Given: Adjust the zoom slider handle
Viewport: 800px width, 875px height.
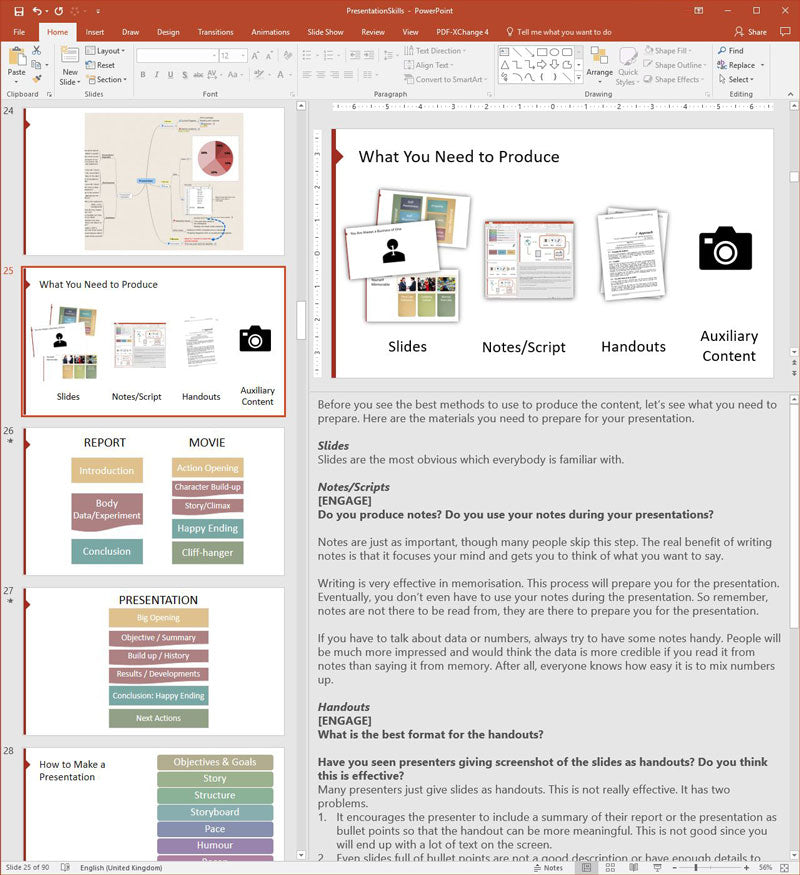Looking at the screenshot, I should 696,868.
